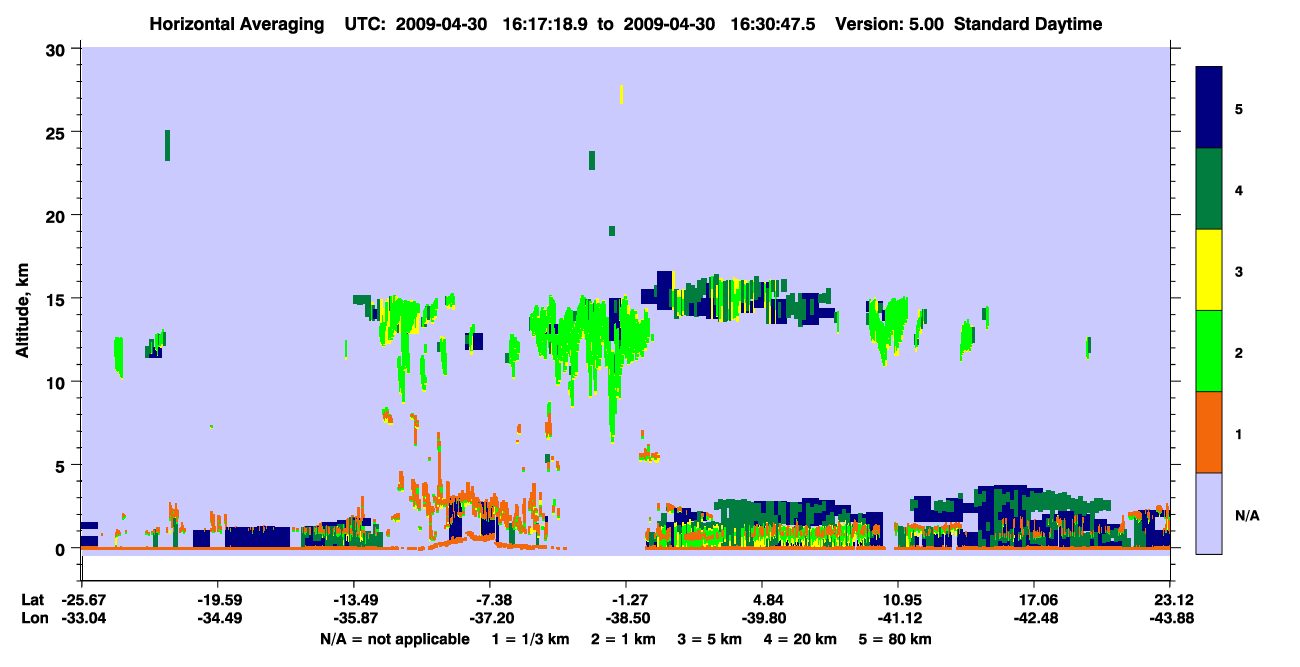Image resolution: width=1300 pixels, height=667 pixels.
Task: Click the lavender N/A colorbar segment
Action: 1209,513
